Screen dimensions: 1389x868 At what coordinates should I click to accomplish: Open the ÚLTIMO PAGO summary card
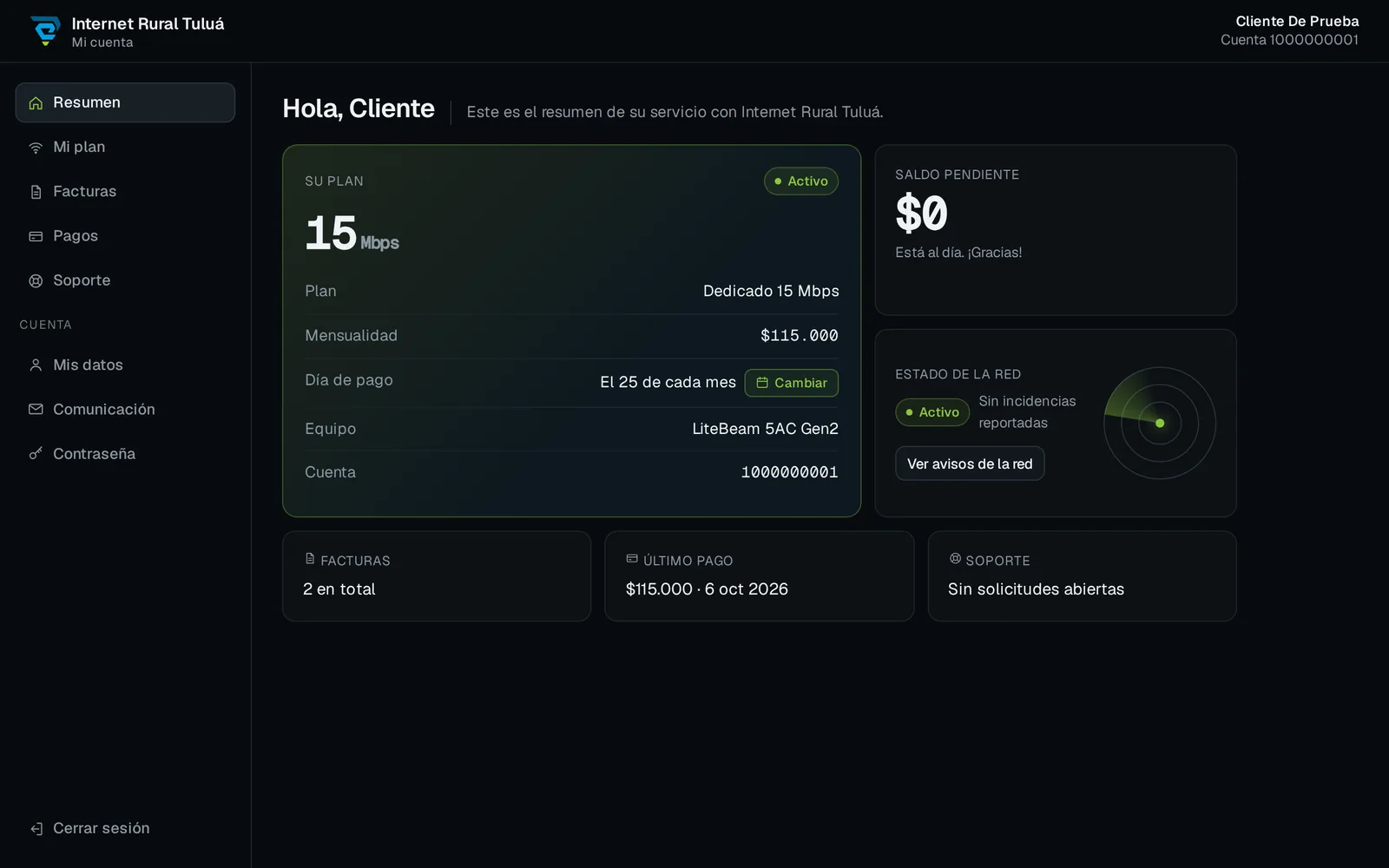760,576
